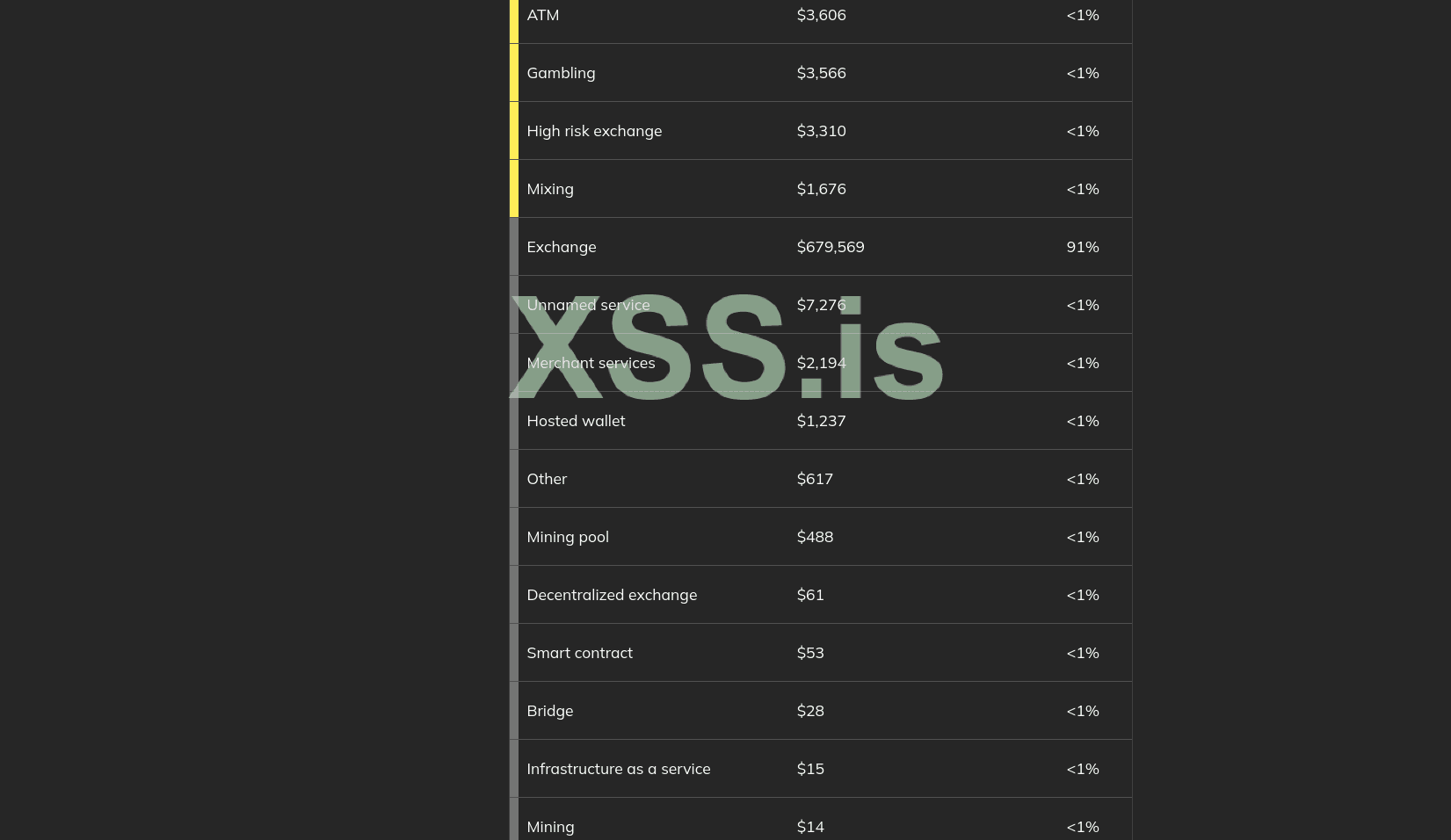
Task: Click the High risk exchange label
Action: [594, 131]
